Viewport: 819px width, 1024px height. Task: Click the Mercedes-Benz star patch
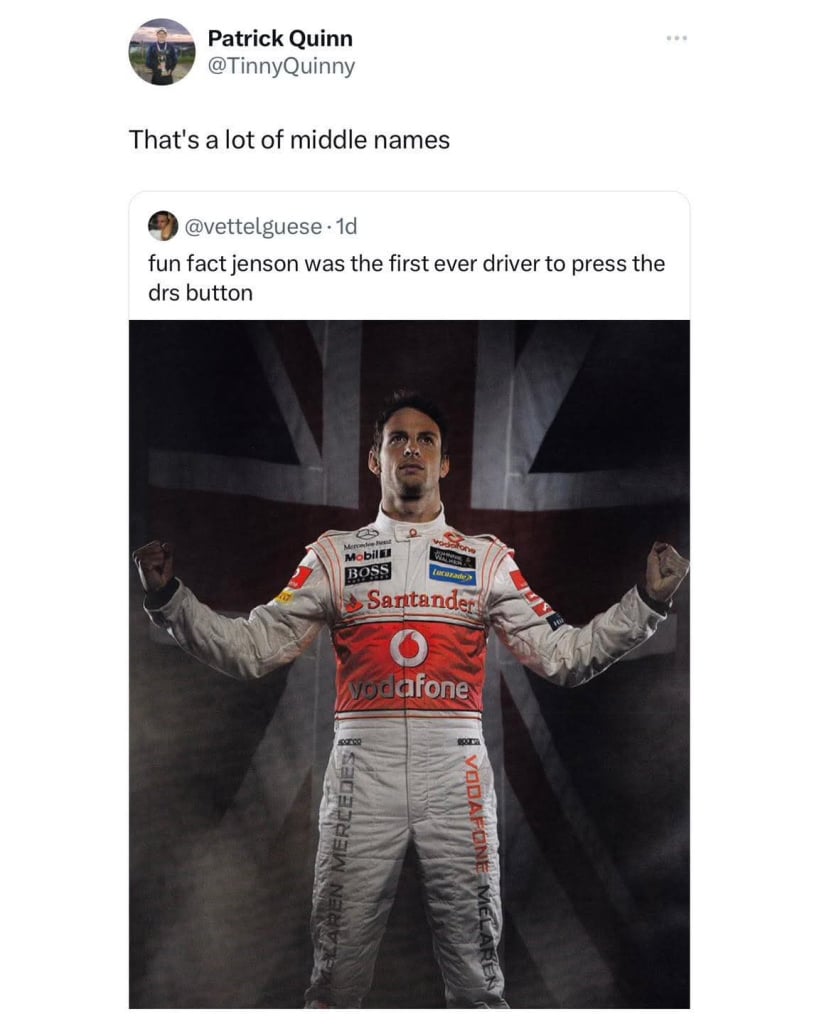tap(368, 536)
